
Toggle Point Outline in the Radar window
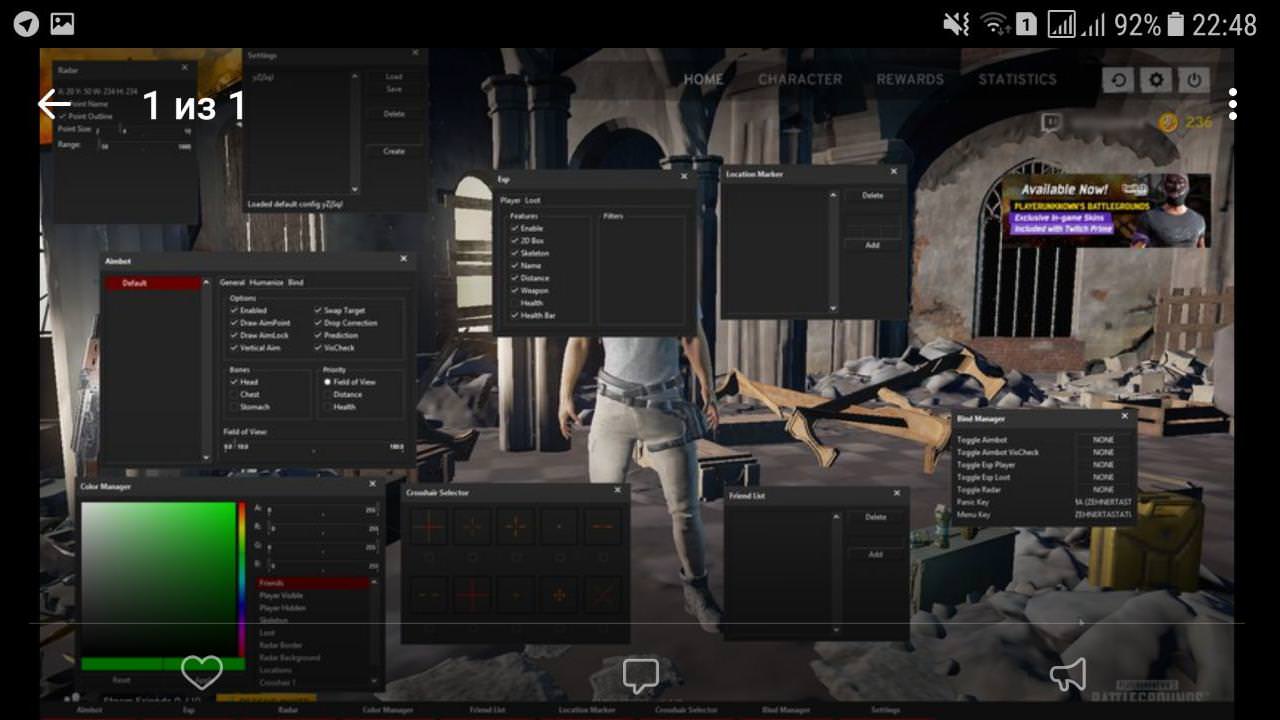pyautogui.click(x=62, y=116)
